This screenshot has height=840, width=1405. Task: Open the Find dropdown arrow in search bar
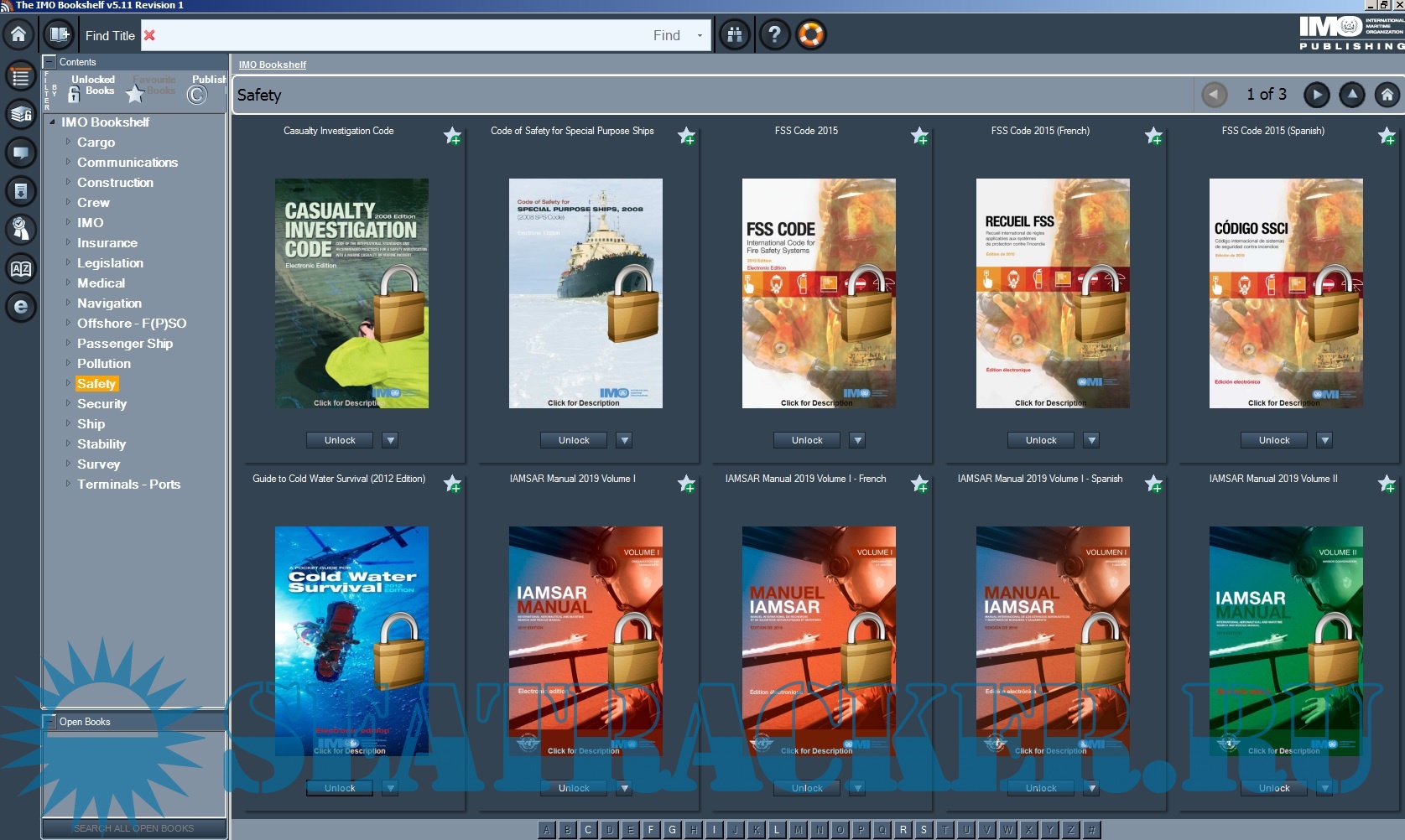(x=700, y=36)
